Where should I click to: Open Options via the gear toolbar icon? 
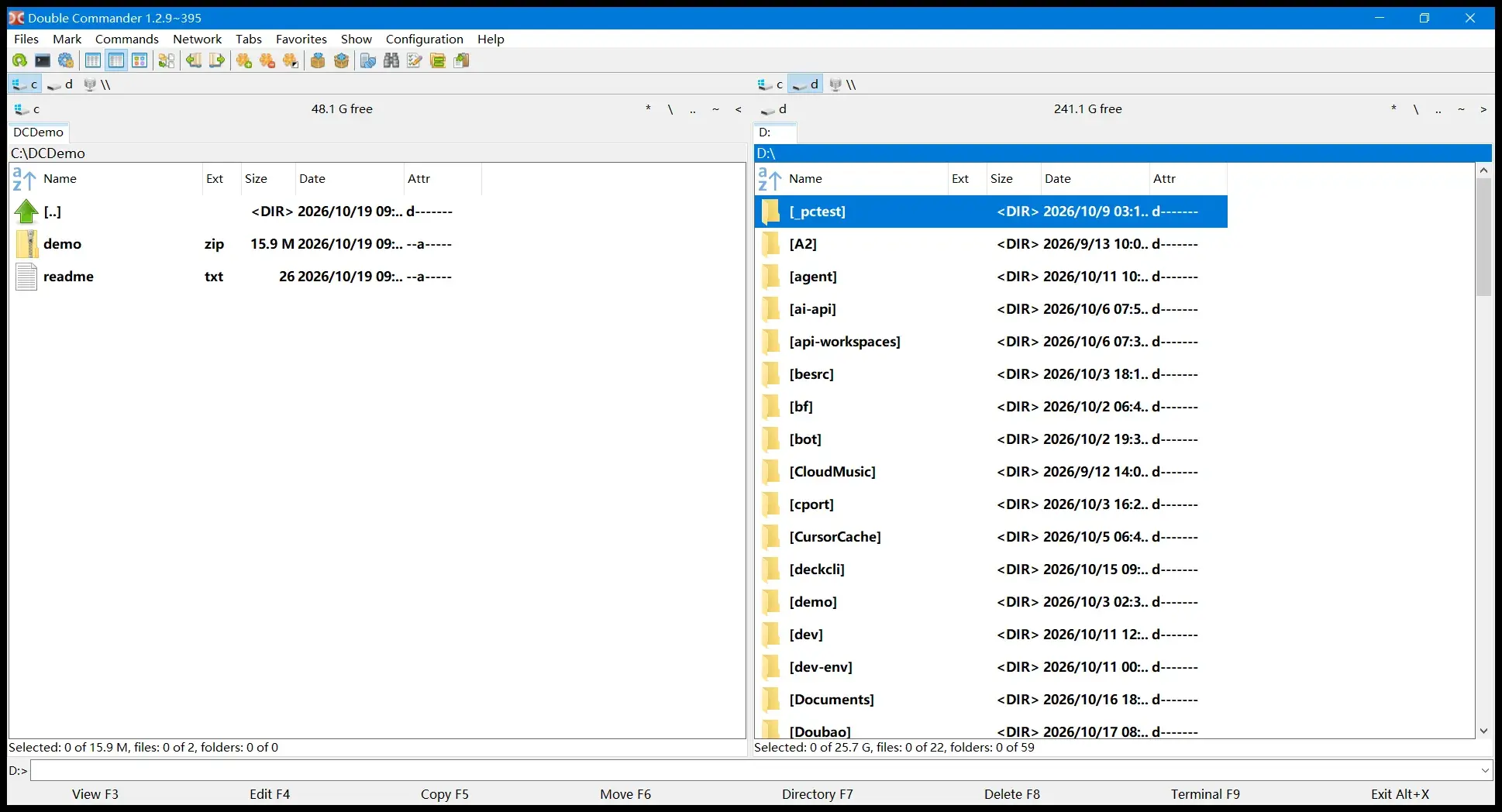[x=66, y=60]
